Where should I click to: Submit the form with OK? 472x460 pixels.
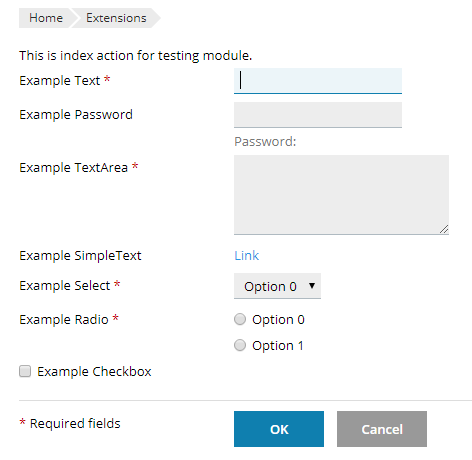(x=279, y=429)
